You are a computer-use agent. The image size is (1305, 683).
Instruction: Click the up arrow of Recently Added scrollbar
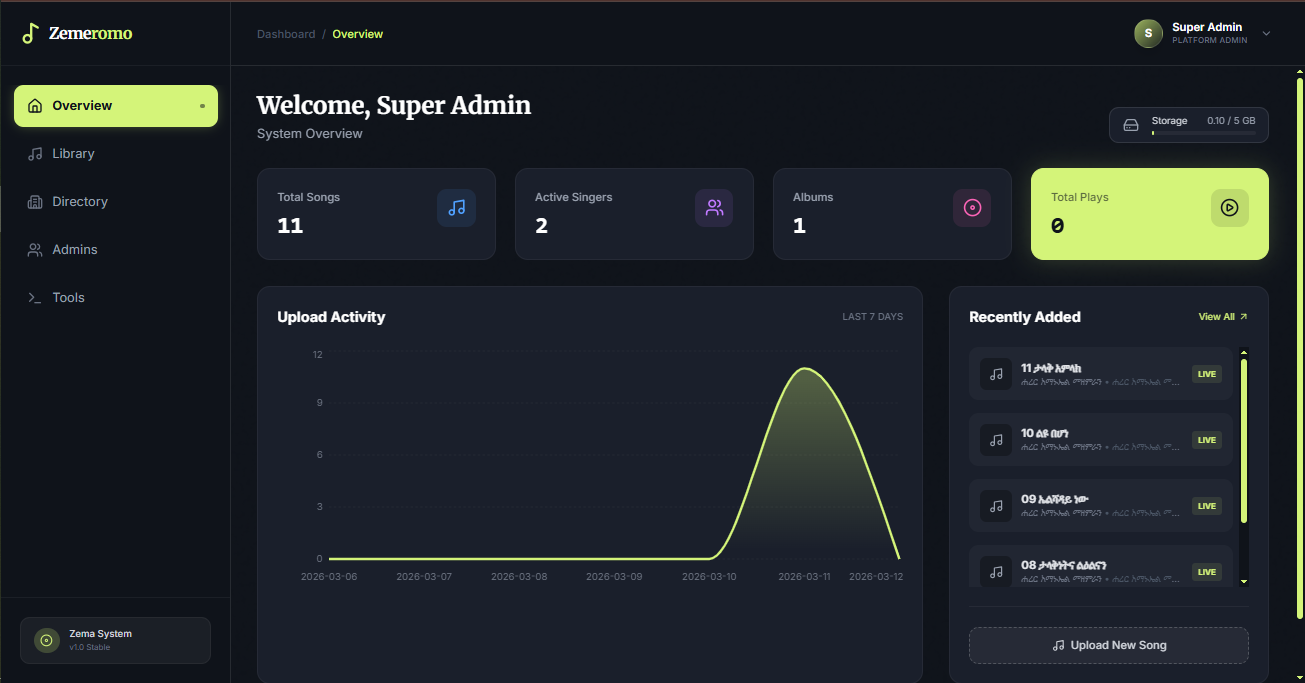(1244, 352)
